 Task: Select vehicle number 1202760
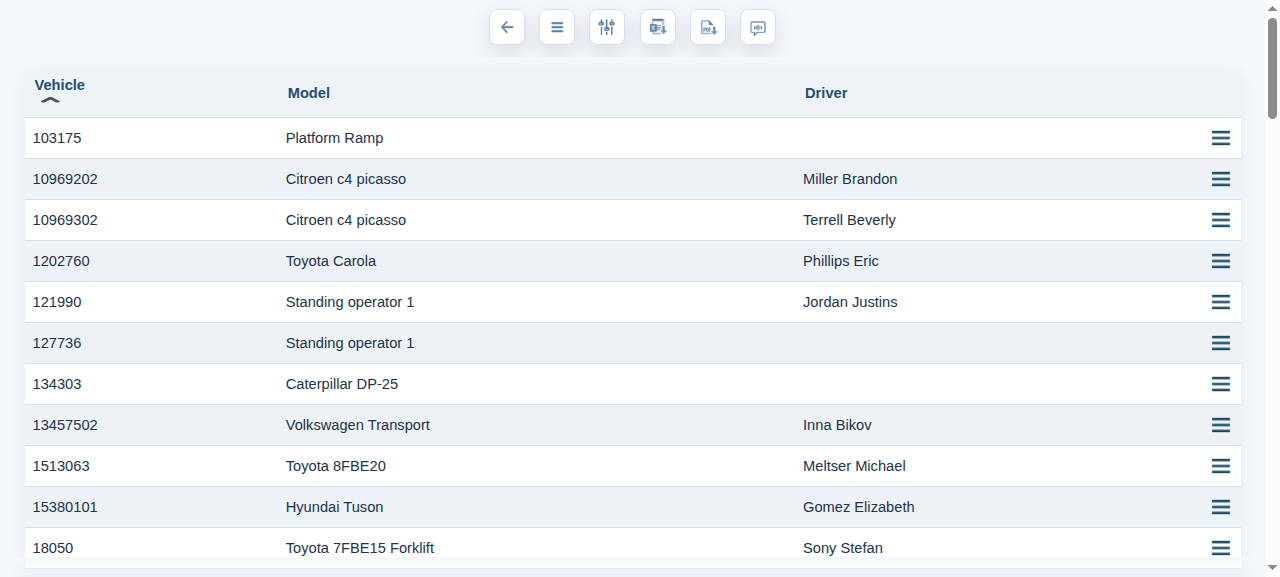pyautogui.click(x=61, y=261)
